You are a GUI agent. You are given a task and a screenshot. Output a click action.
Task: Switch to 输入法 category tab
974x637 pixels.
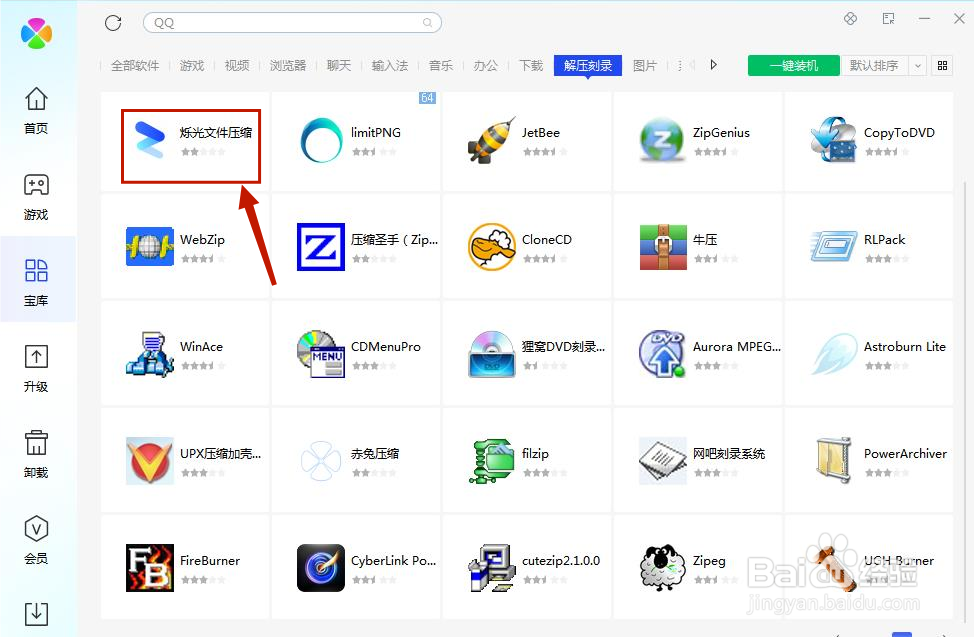coord(389,65)
